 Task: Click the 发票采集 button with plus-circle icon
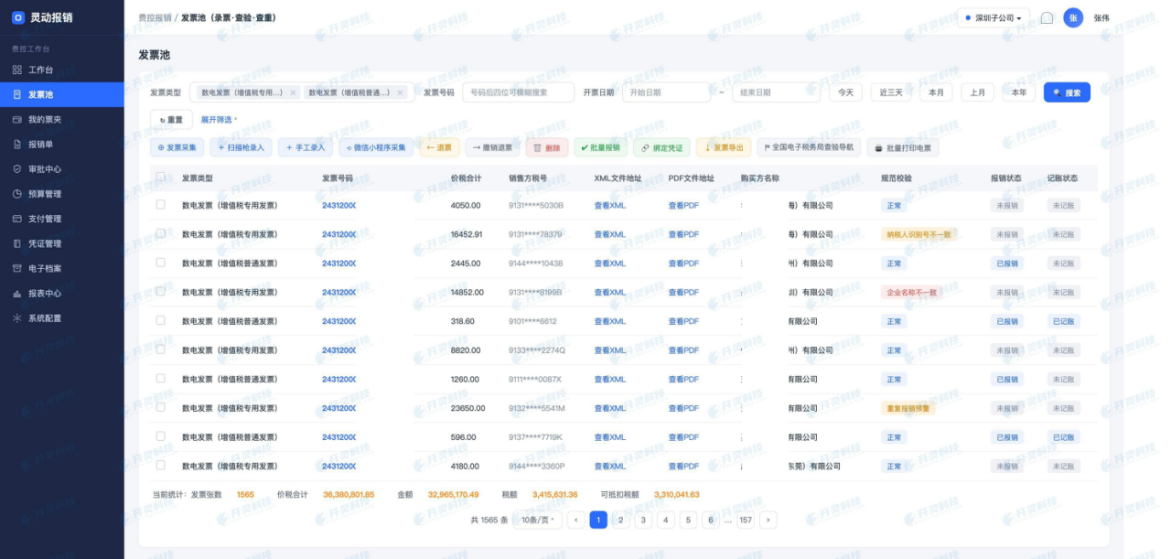click(x=177, y=148)
